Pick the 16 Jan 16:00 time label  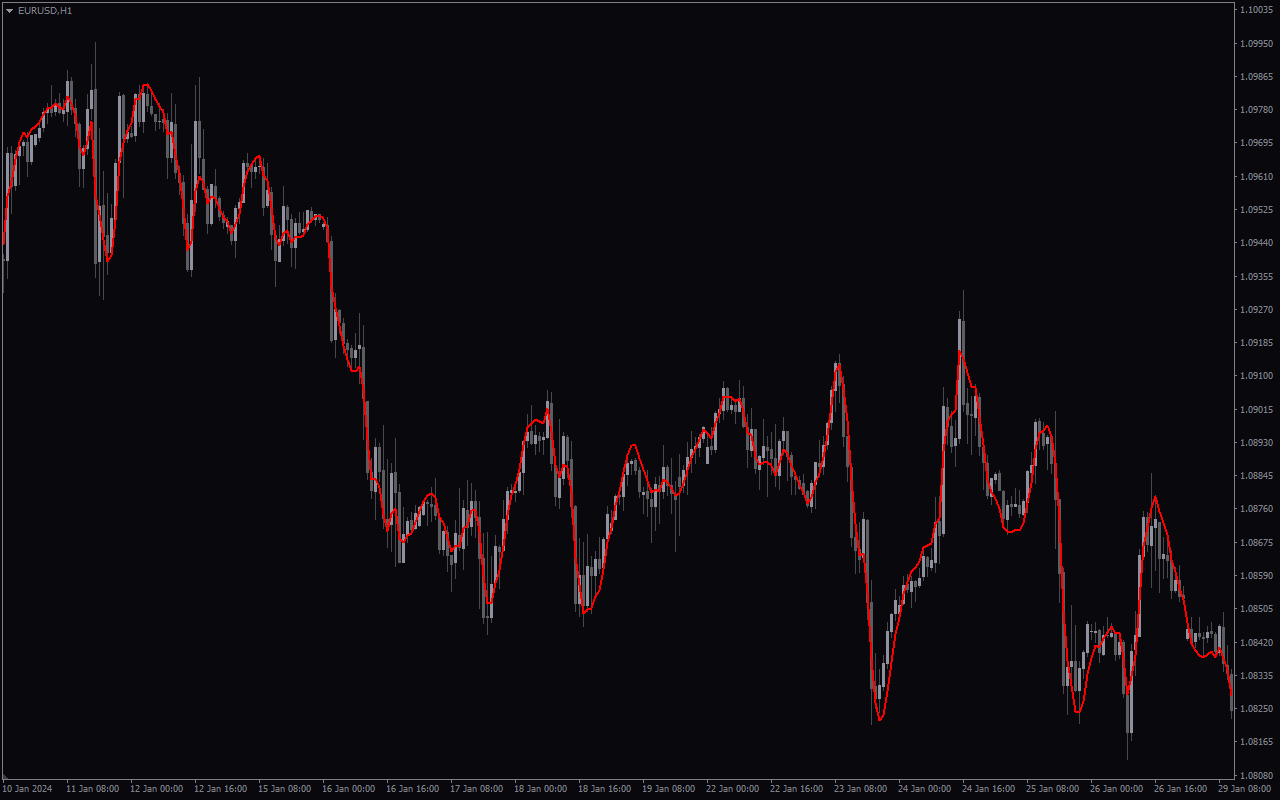[x=412, y=788]
